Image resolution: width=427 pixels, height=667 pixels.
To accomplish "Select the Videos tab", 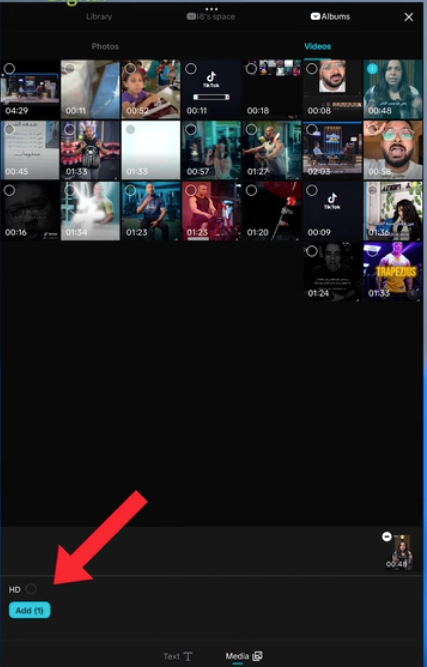I will click(317, 46).
